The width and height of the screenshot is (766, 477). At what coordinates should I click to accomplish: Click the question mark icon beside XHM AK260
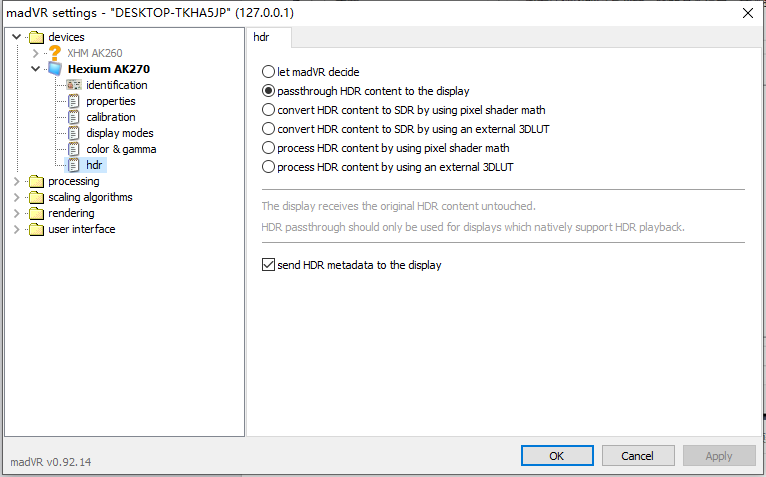click(x=55, y=53)
